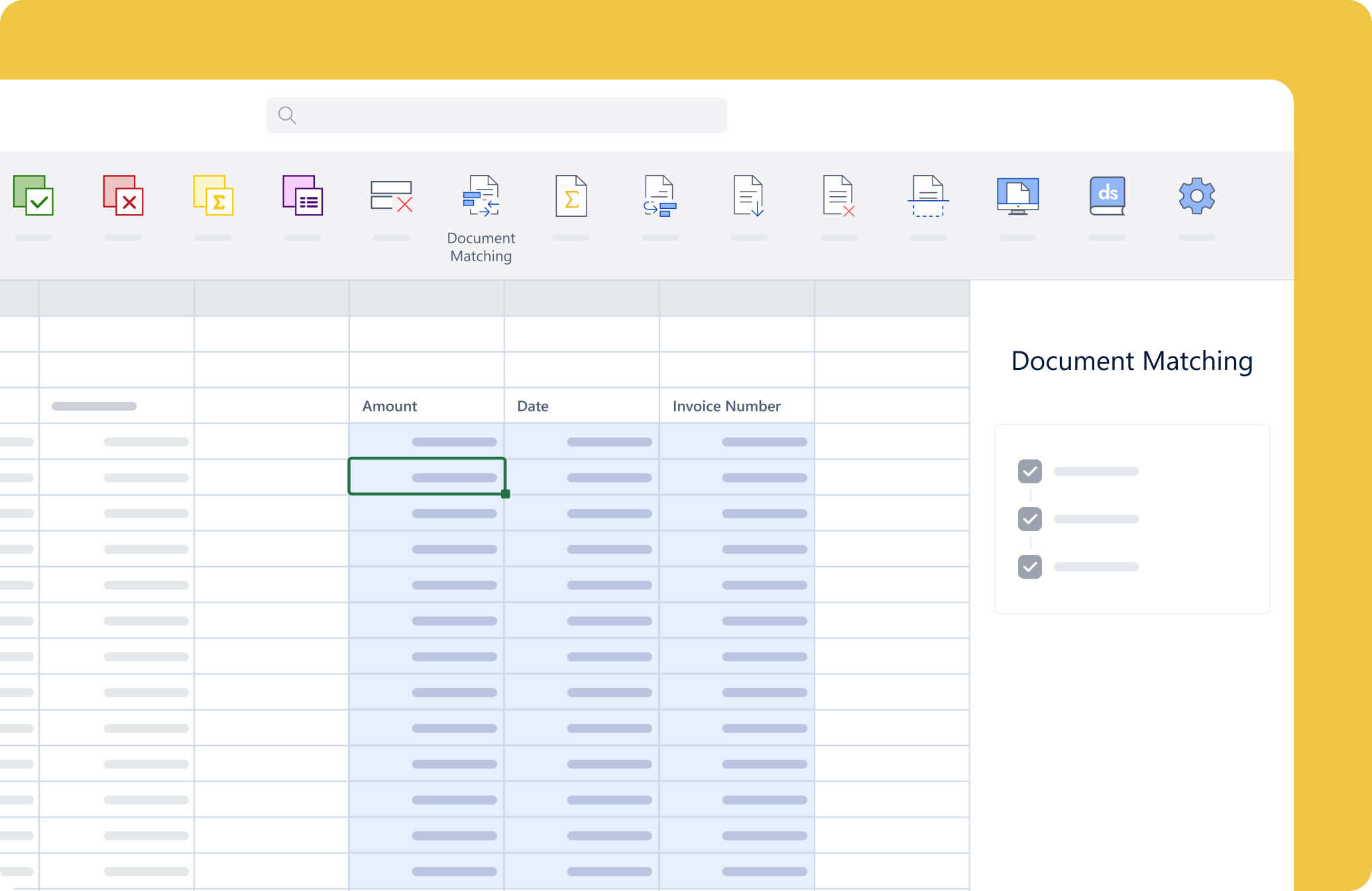The image size is (1372, 891).
Task: Toggle the first checkbox in Document Matching panel
Action: click(1029, 471)
